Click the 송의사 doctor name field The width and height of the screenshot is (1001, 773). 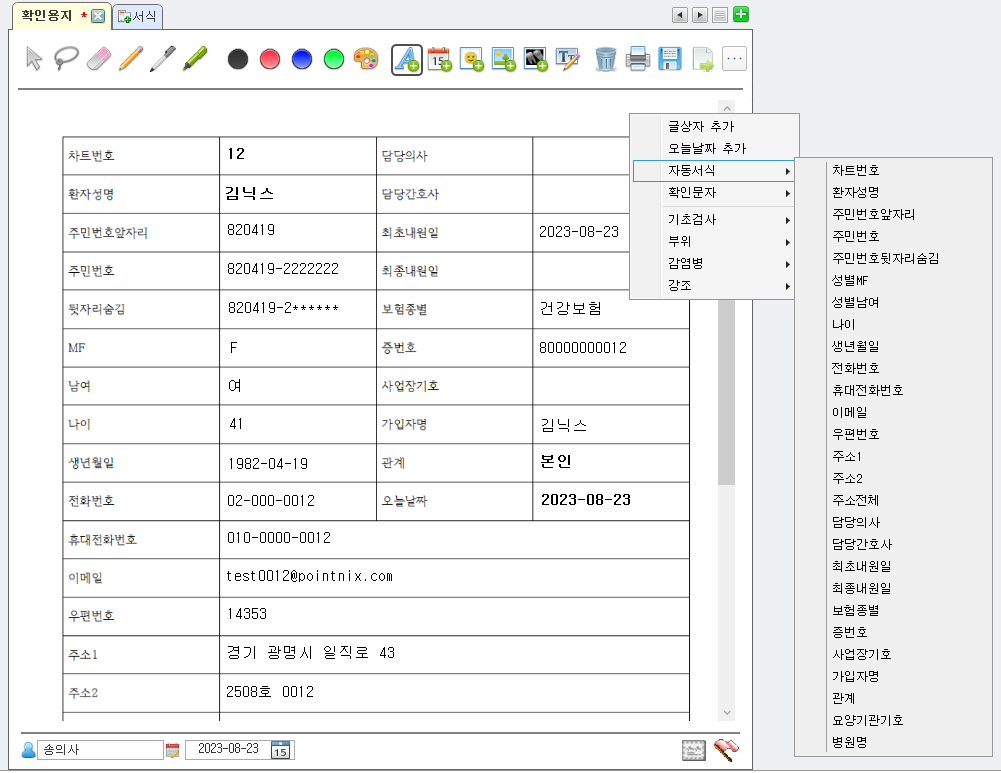(x=100, y=750)
